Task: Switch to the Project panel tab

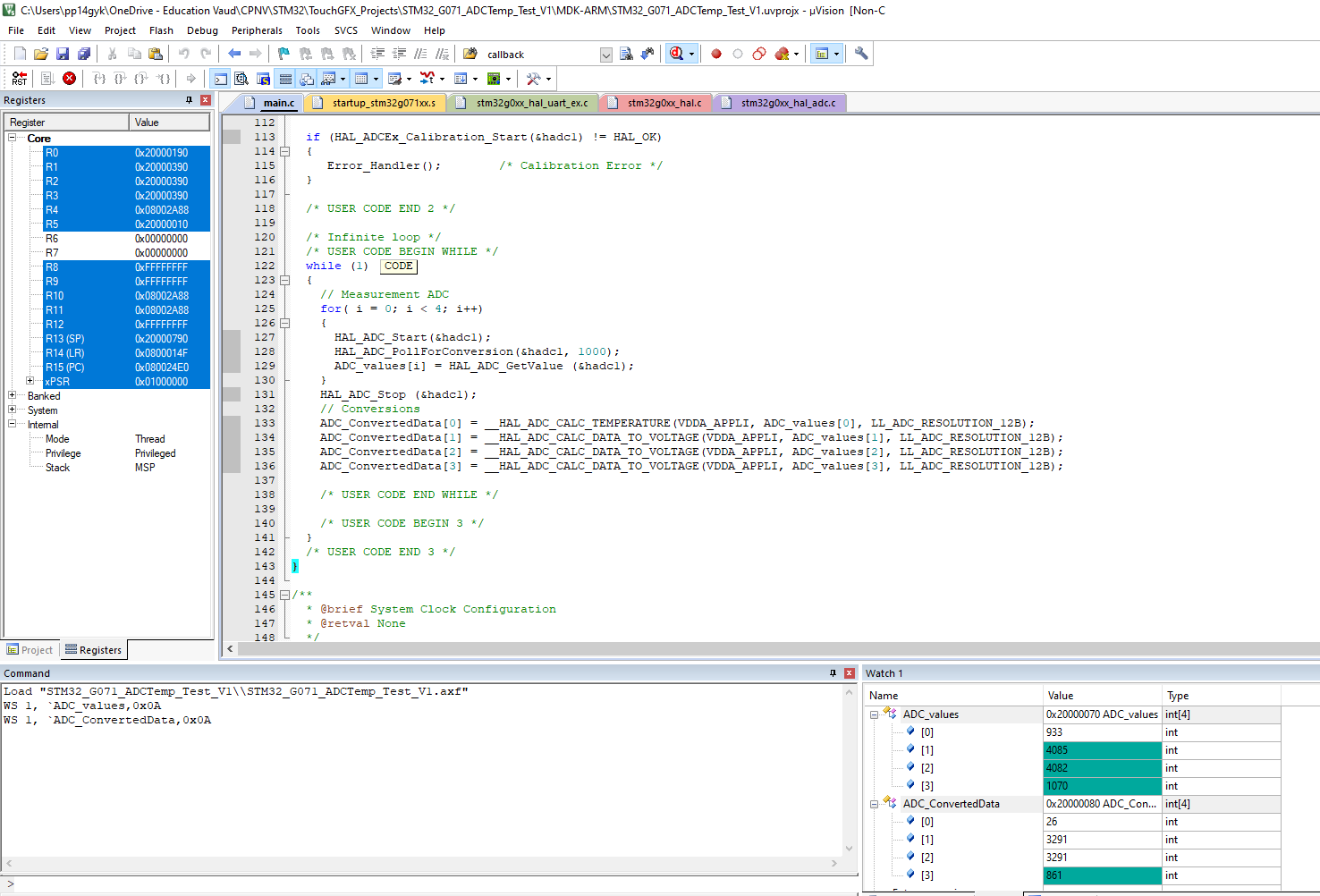Action: click(x=30, y=649)
